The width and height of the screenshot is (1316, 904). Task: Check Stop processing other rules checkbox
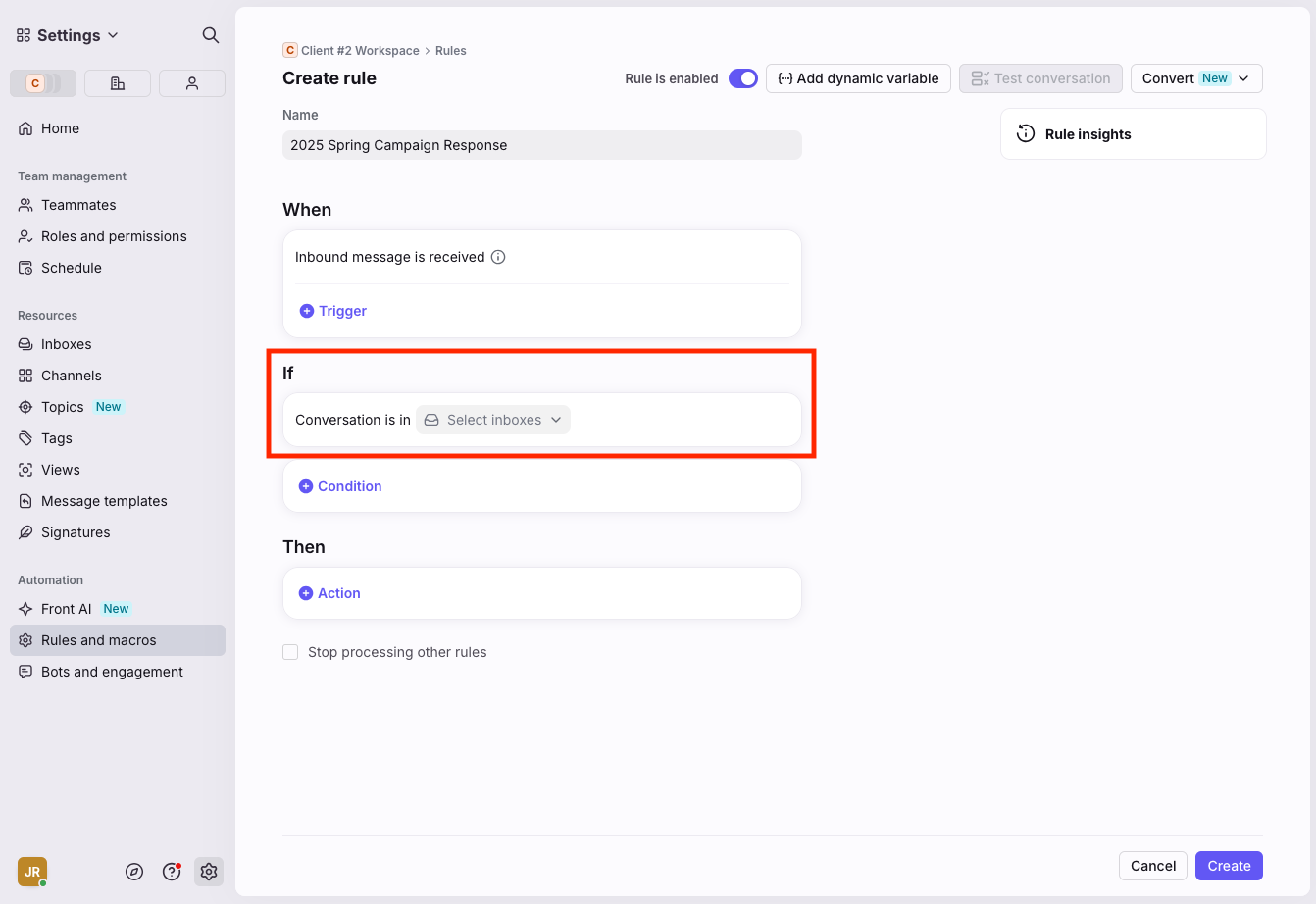(290, 652)
